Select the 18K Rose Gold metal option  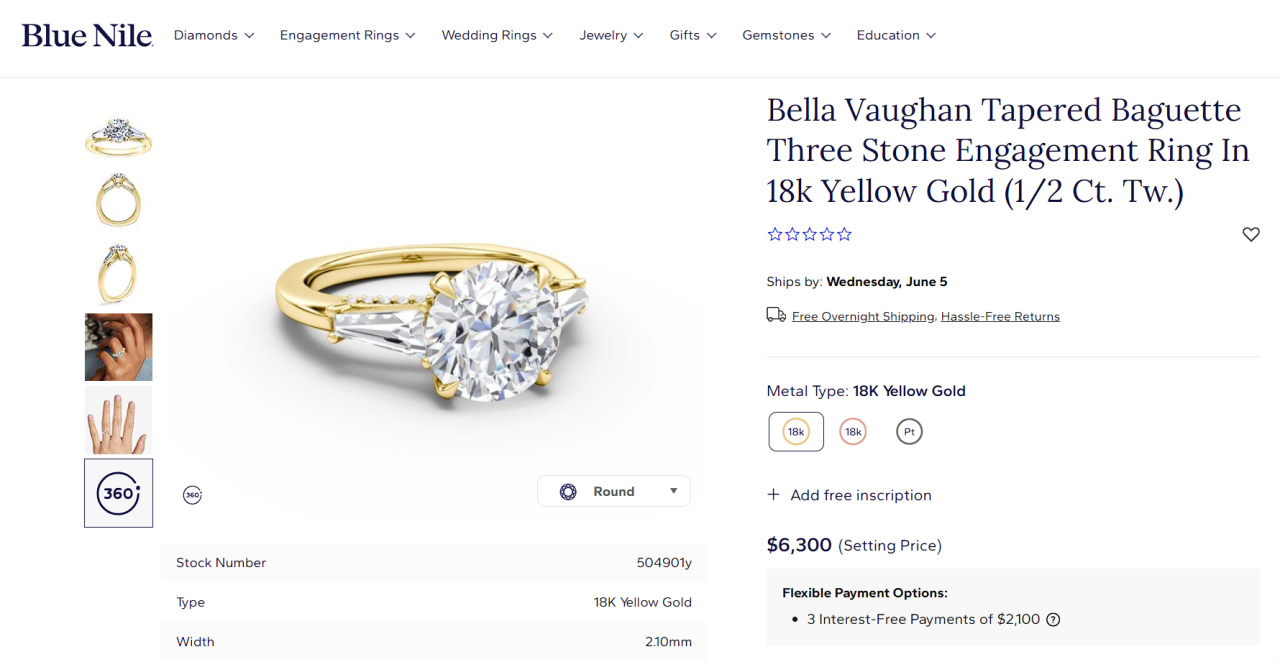pos(853,432)
